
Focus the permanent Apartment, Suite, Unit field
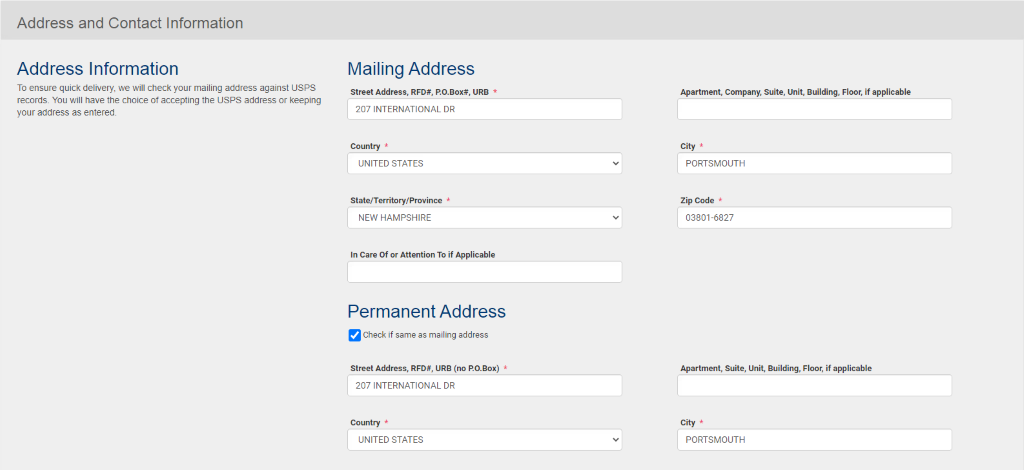click(x=814, y=385)
